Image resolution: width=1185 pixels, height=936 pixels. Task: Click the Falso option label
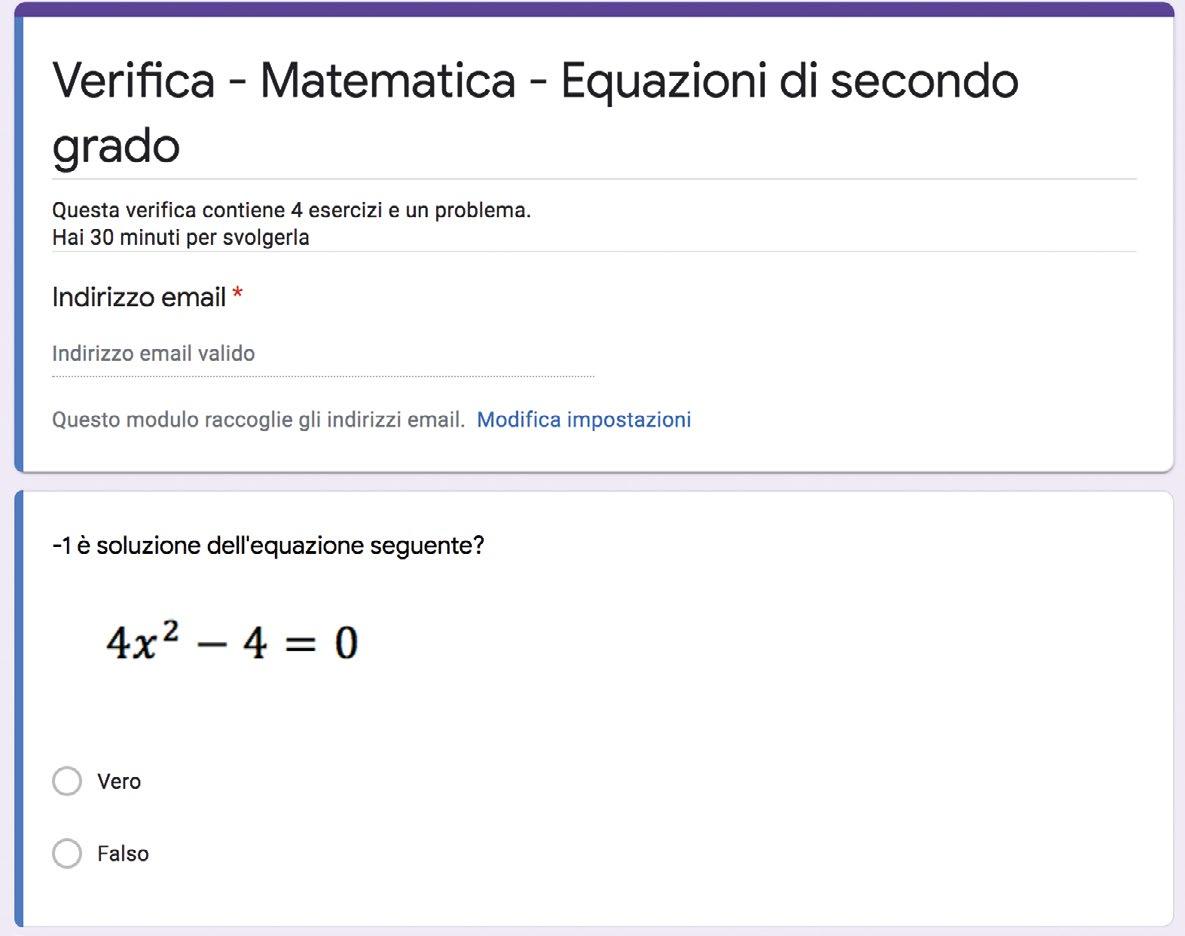(x=122, y=854)
